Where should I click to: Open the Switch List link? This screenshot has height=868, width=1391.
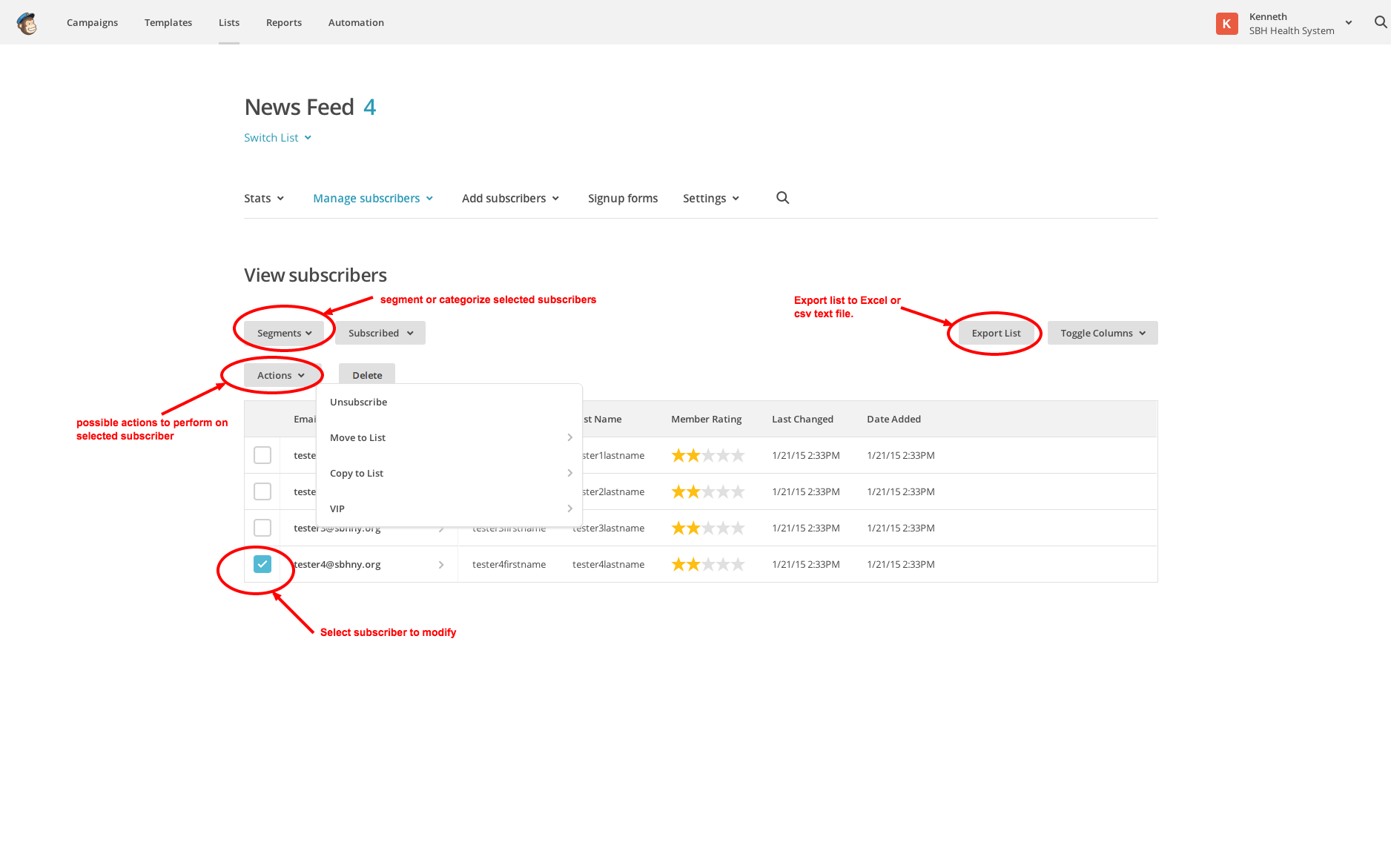(277, 138)
